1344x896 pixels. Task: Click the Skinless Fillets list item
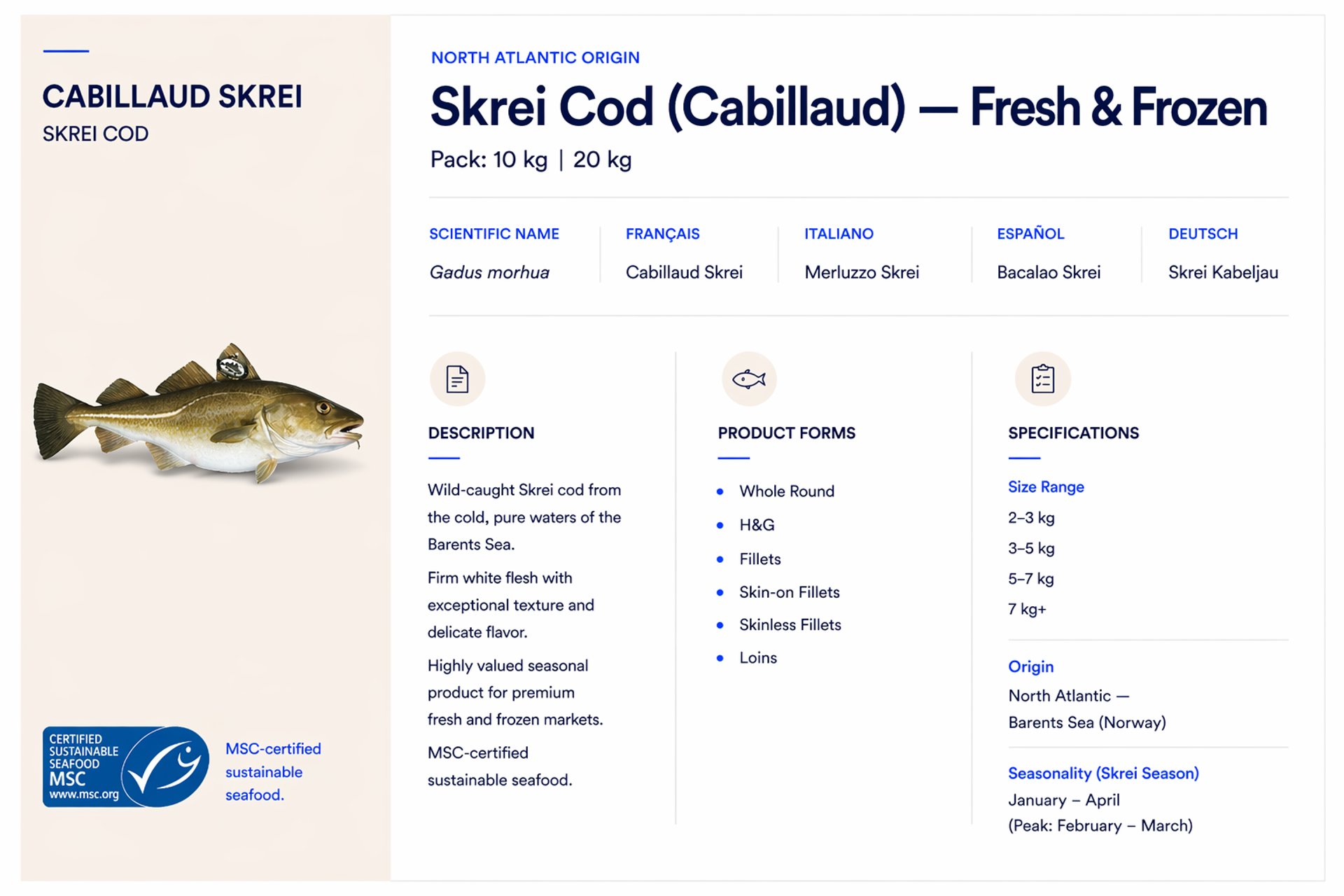790,624
